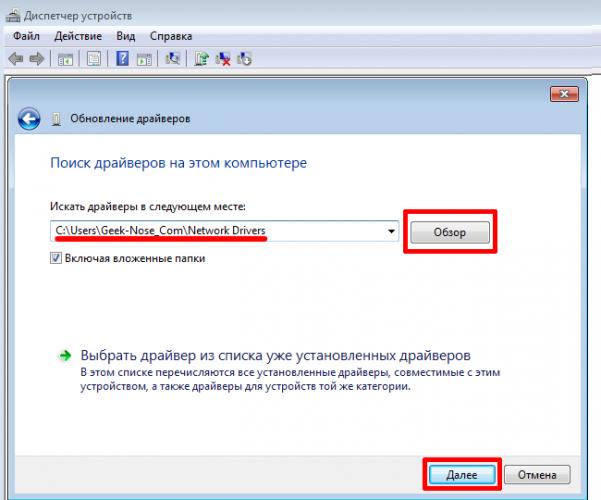Uncheck 'Включая вложенные папки' checkbox
This screenshot has width=601, height=500.
pos(56,257)
